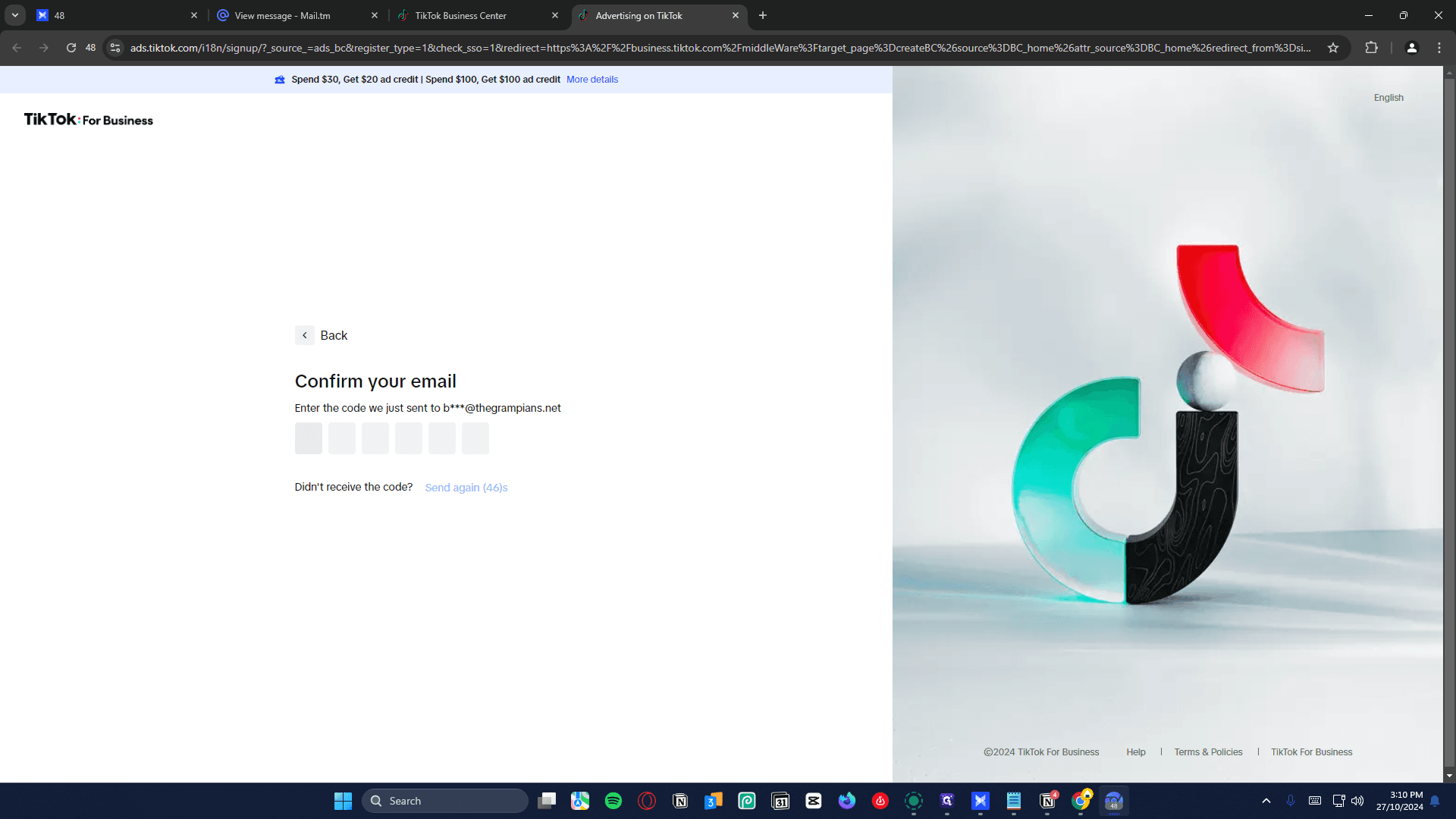
Task: Open the browser profile icon
Action: coord(1411,48)
